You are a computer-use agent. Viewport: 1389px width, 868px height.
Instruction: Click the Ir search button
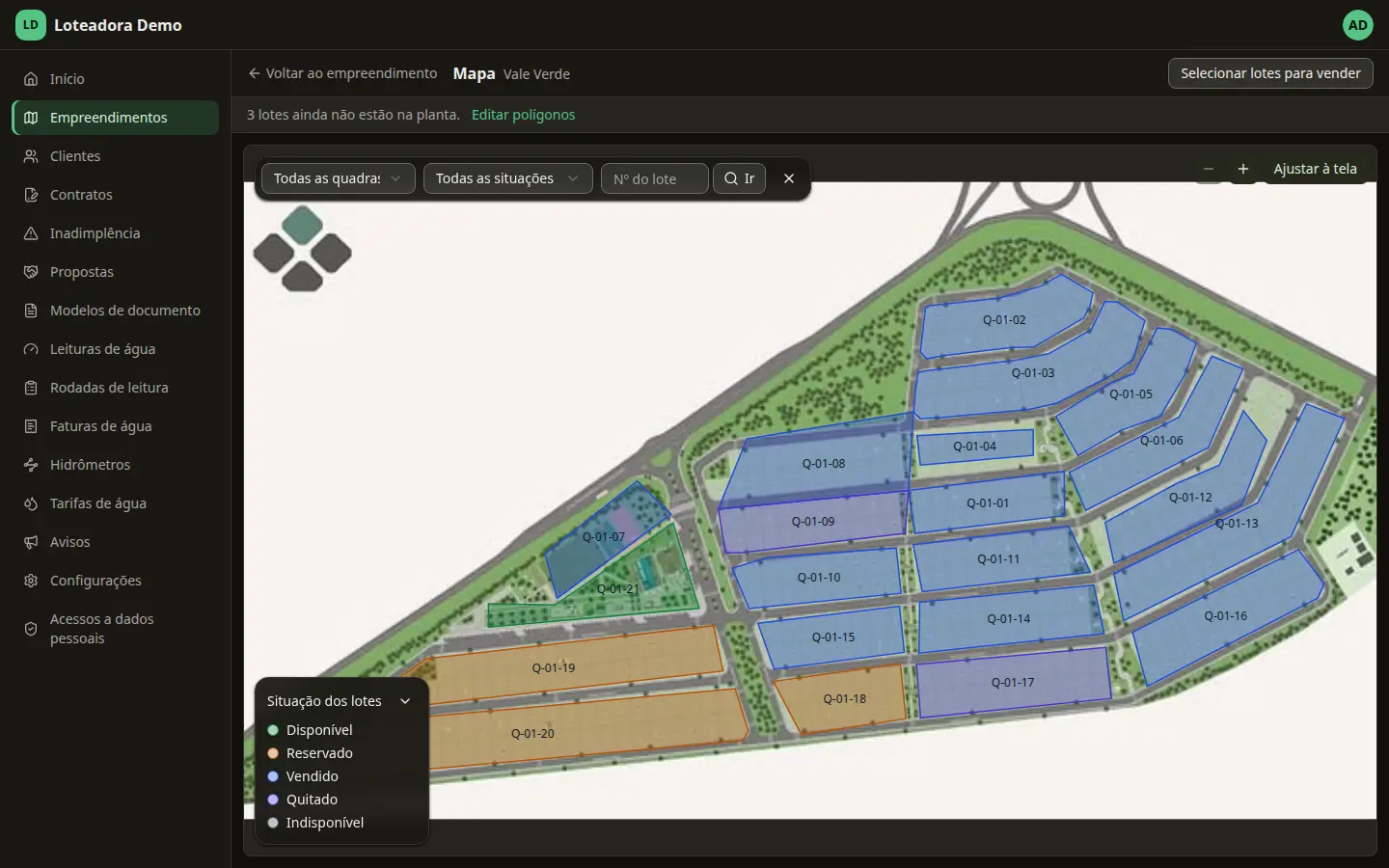click(739, 178)
